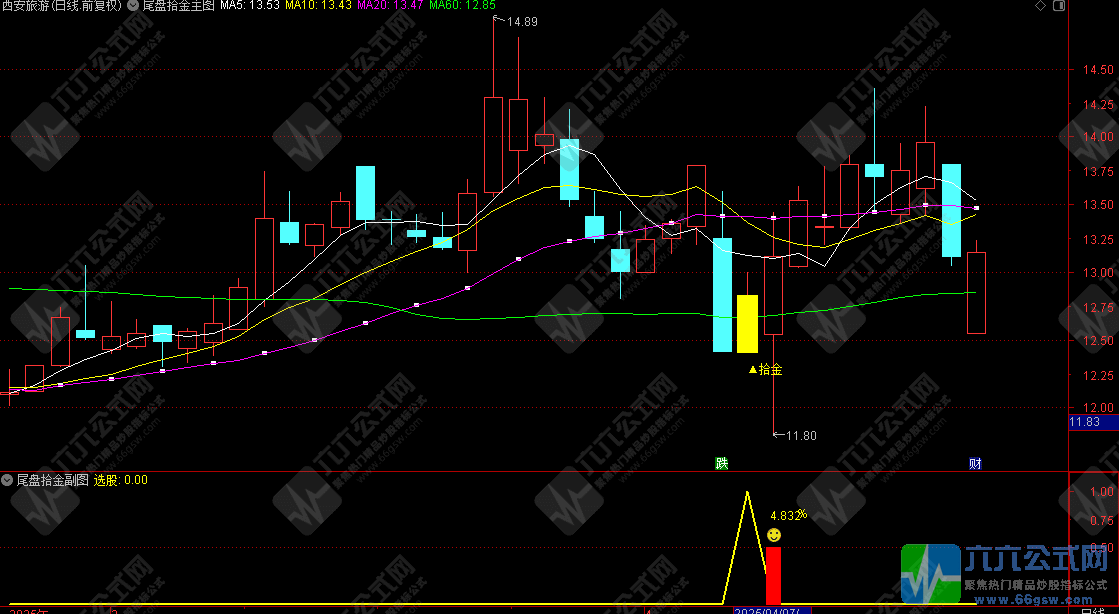The image size is (1119, 614).
Task: Click the yellow candlestick on the chart
Action: click(747, 324)
